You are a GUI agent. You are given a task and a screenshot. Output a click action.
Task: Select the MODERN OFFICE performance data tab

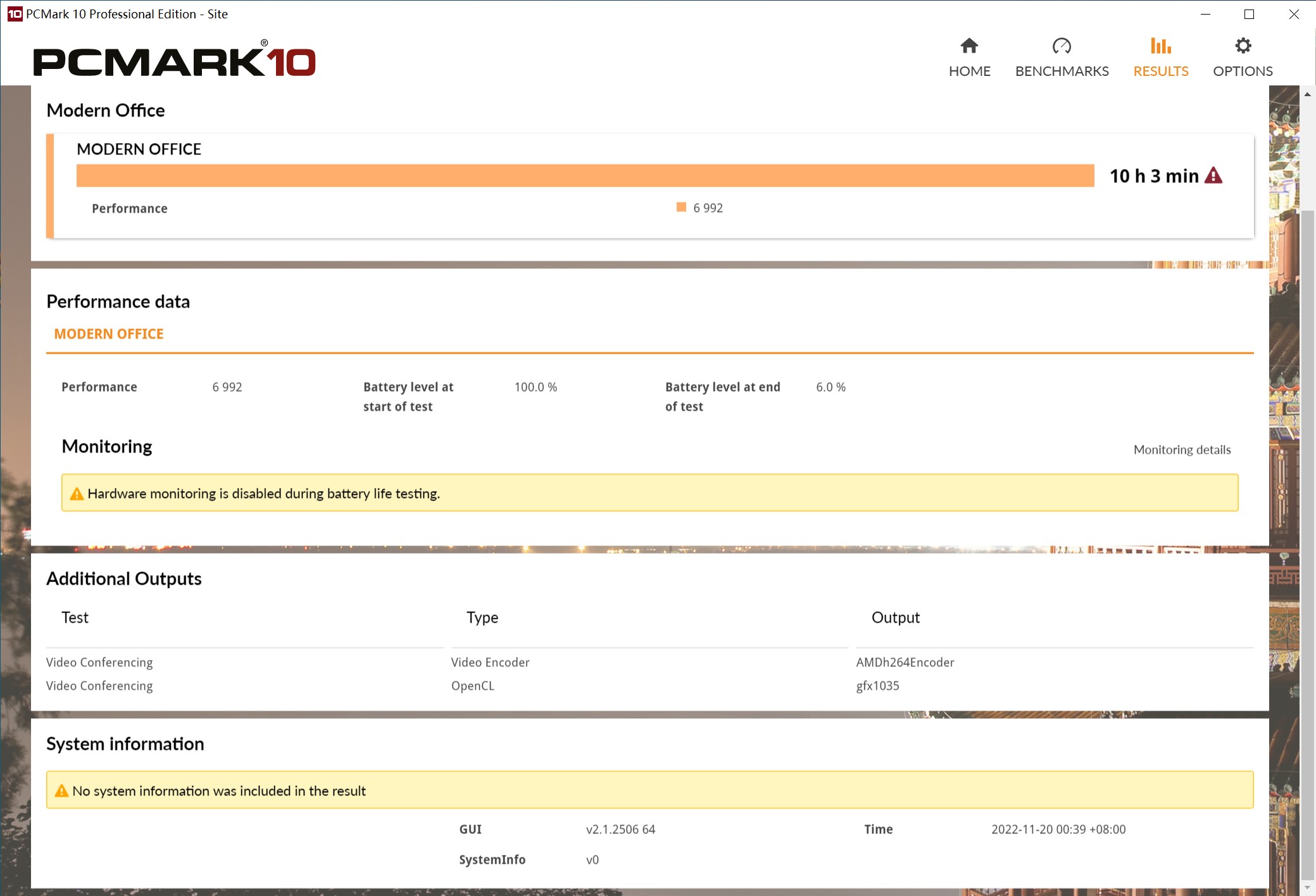pyautogui.click(x=109, y=334)
